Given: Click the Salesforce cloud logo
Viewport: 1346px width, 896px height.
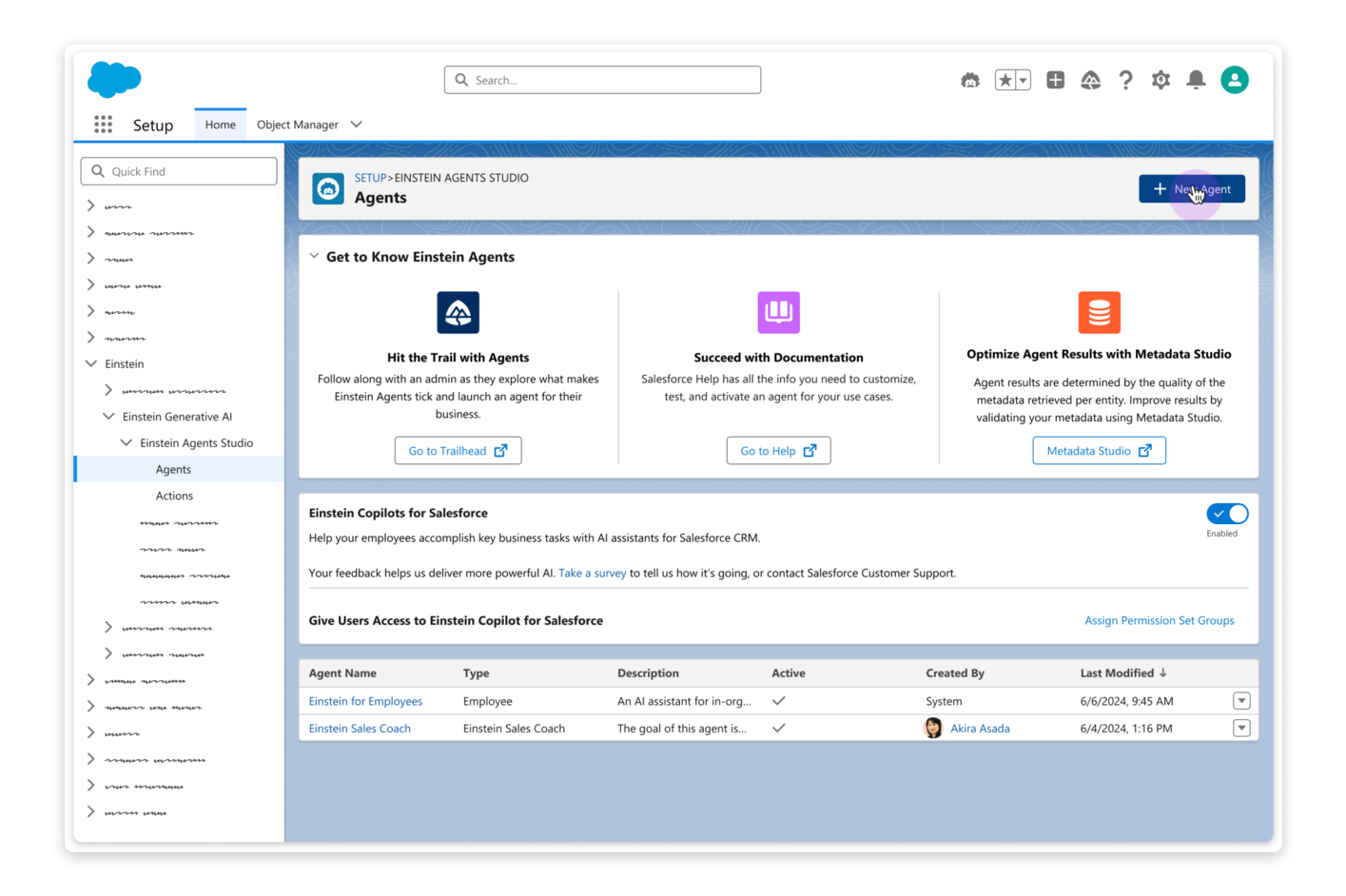Looking at the screenshot, I should pos(114,80).
